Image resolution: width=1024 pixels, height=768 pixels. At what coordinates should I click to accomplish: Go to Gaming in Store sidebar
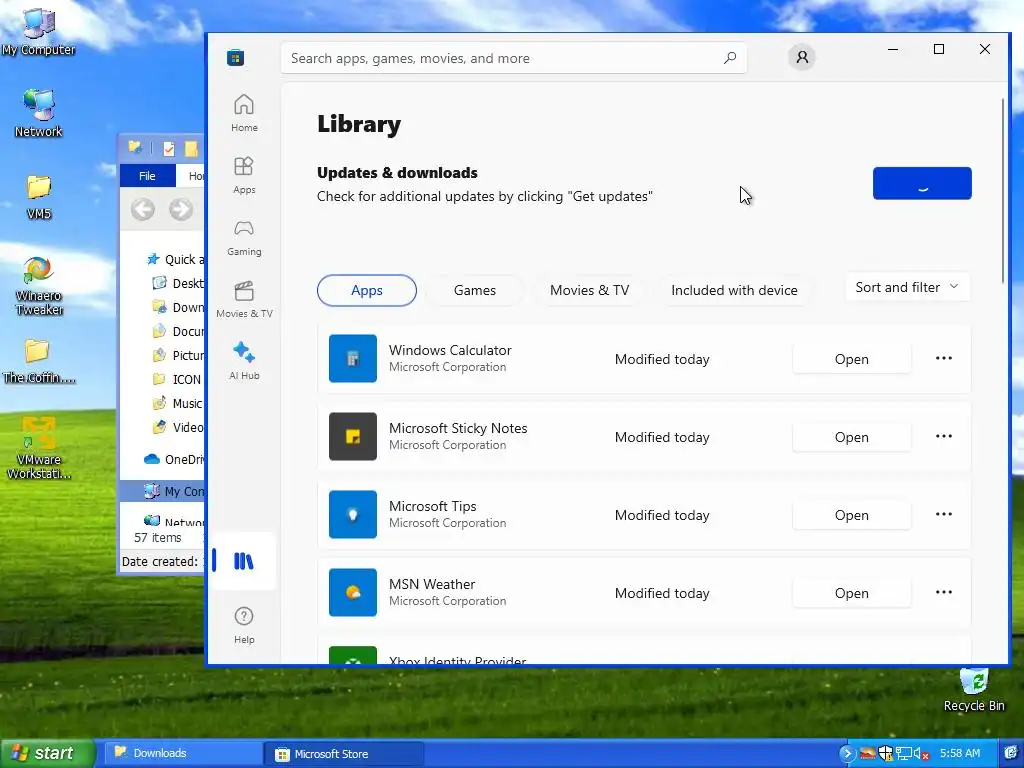point(244,237)
